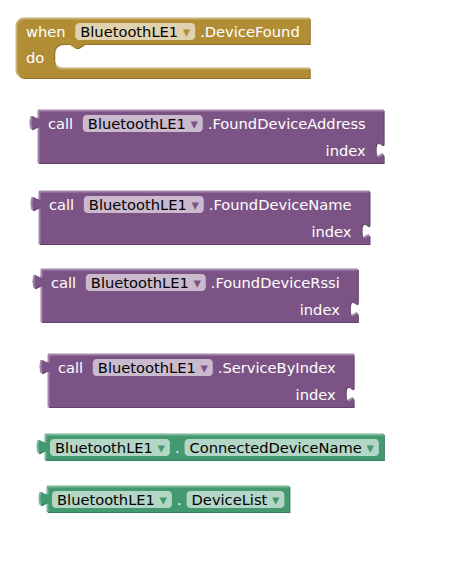Click the empty do slot of DeviceFound
This screenshot has height=565, width=452.
pos(182,57)
